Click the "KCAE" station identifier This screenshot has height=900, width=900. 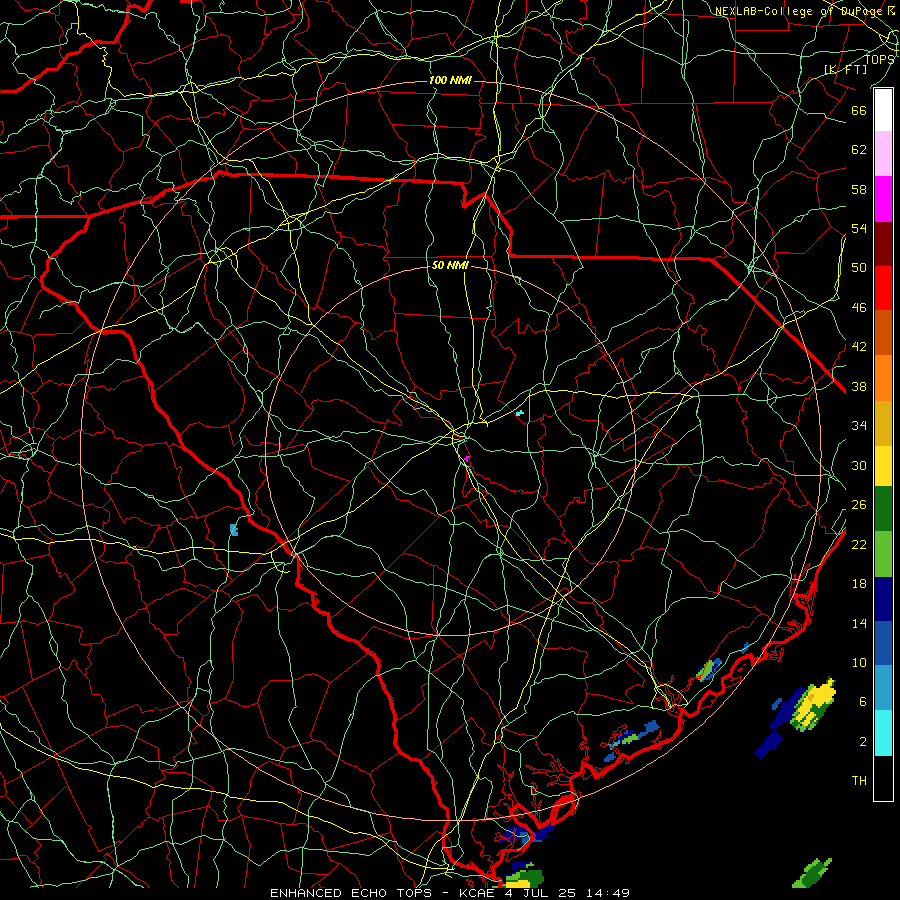pos(476,893)
